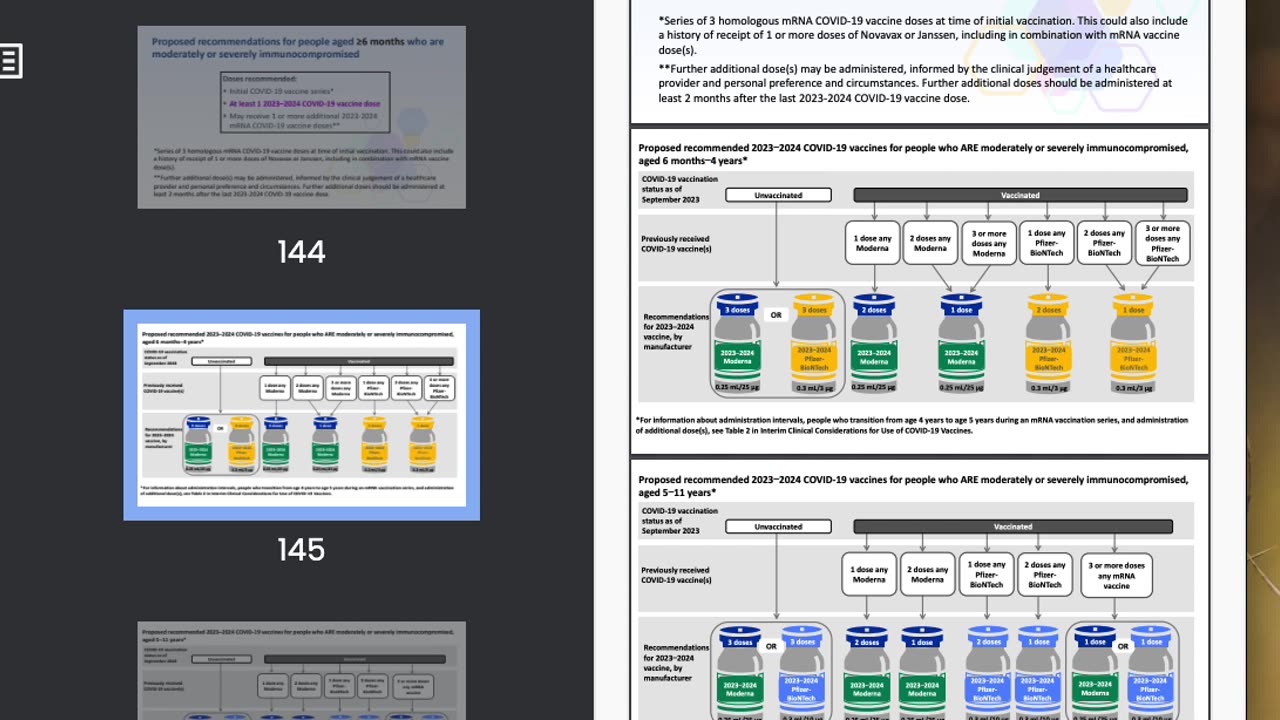The height and width of the screenshot is (720, 1280).
Task: Click '3 or more doses any mRNA vaccine' box
Action: (1116, 575)
